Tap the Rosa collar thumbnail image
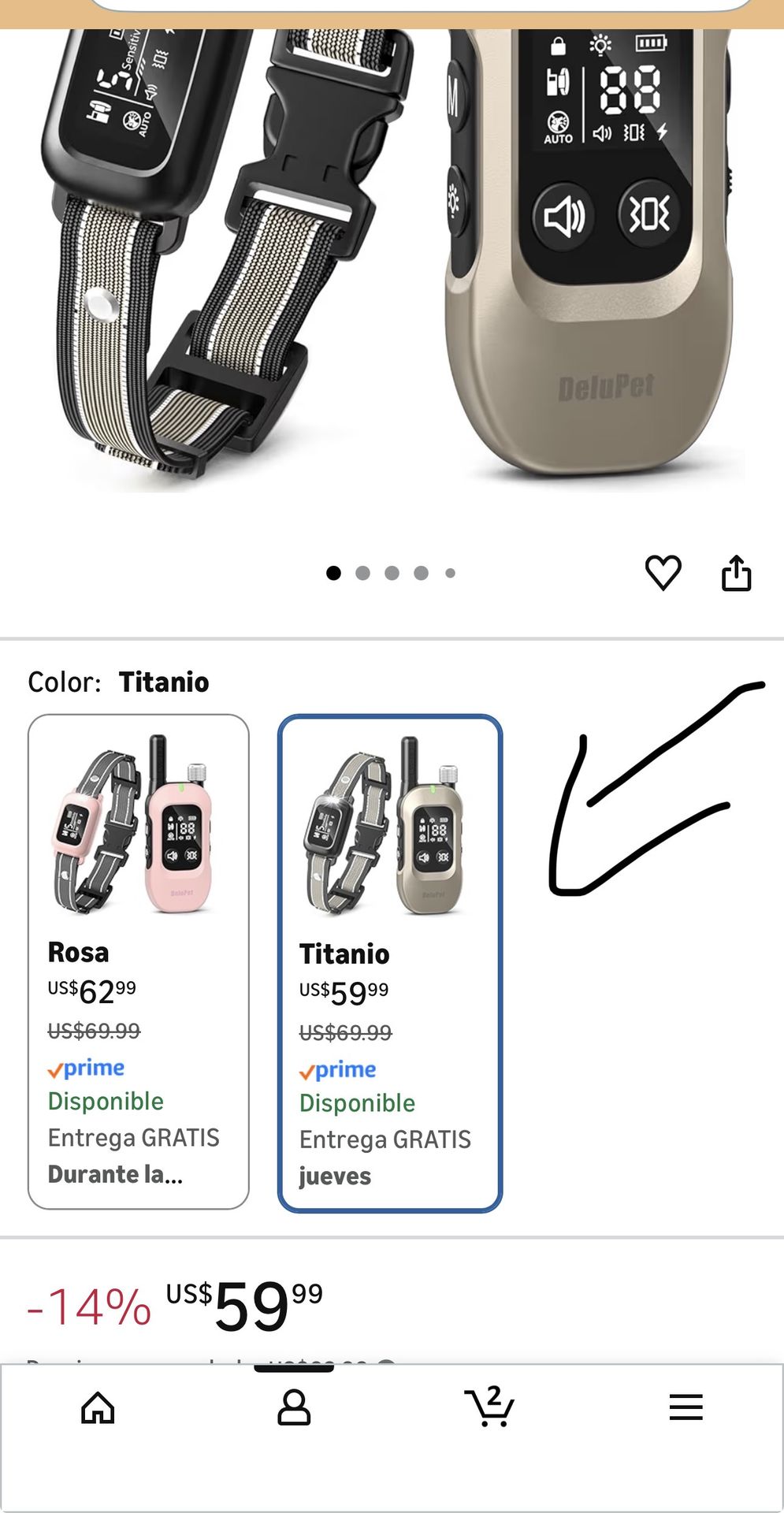784x1513 pixels. pyautogui.click(x=134, y=826)
